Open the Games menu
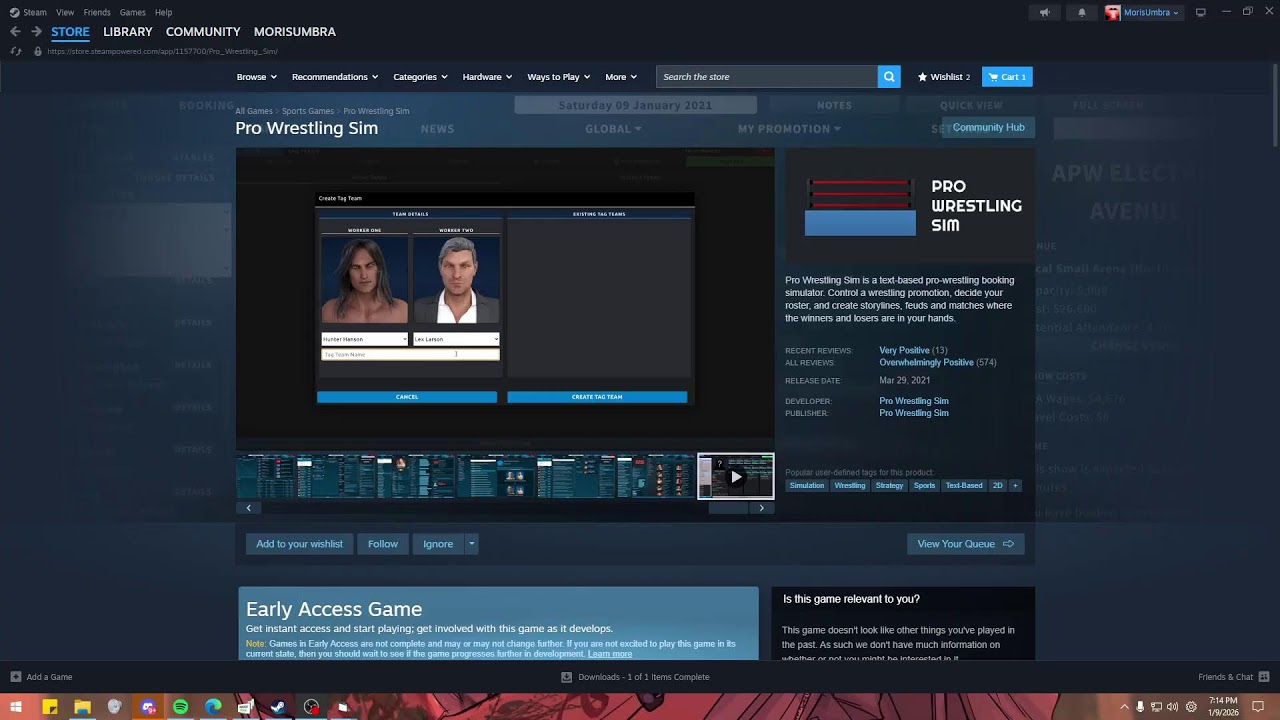Screen dimensions: 1280x720 pyautogui.click(x=132, y=12)
